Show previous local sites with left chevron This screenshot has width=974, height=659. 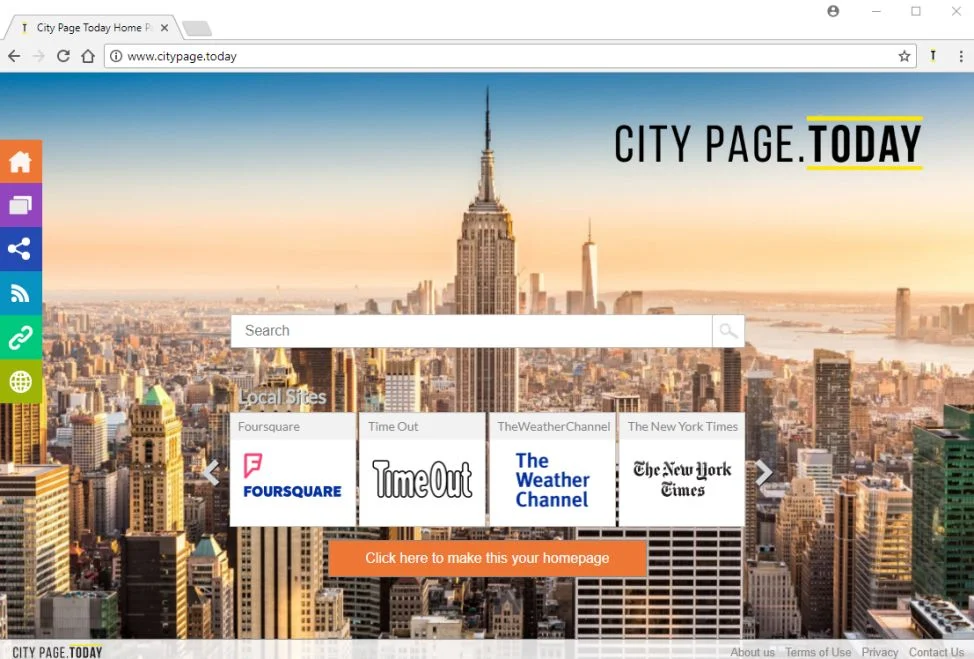click(211, 473)
